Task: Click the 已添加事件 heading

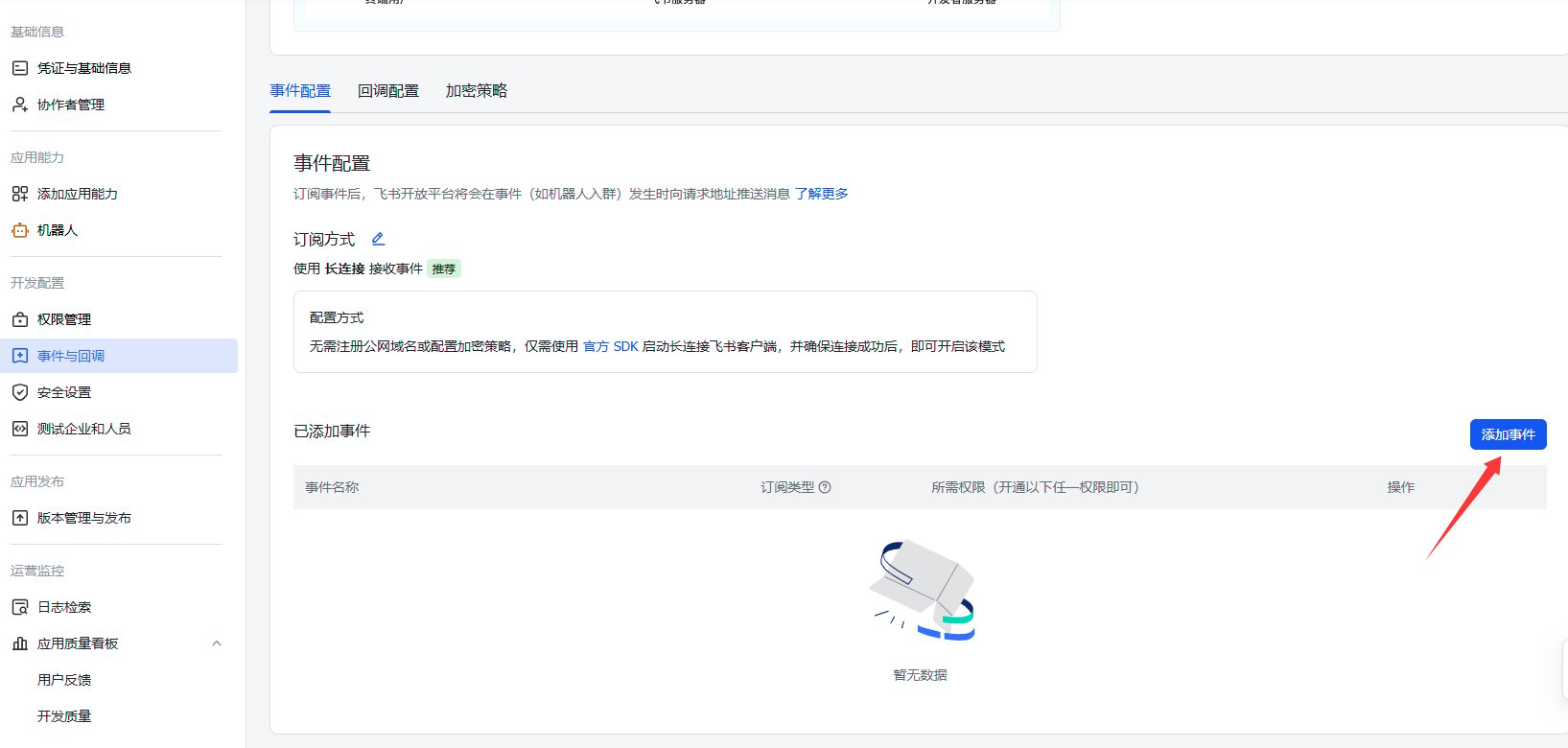Action: coord(332,432)
